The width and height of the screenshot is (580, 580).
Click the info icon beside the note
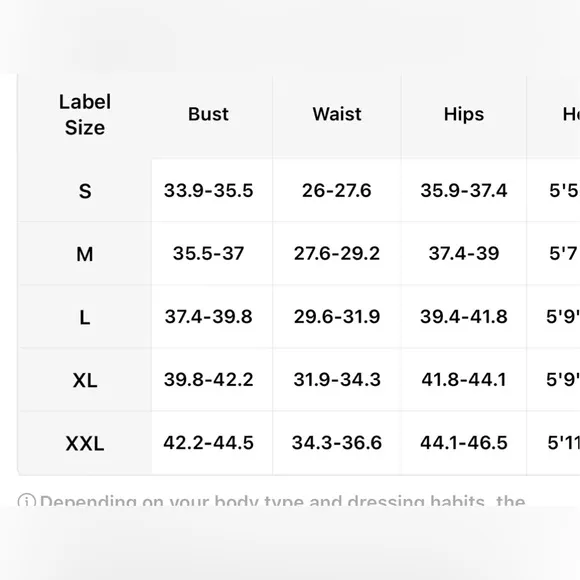coord(27,500)
